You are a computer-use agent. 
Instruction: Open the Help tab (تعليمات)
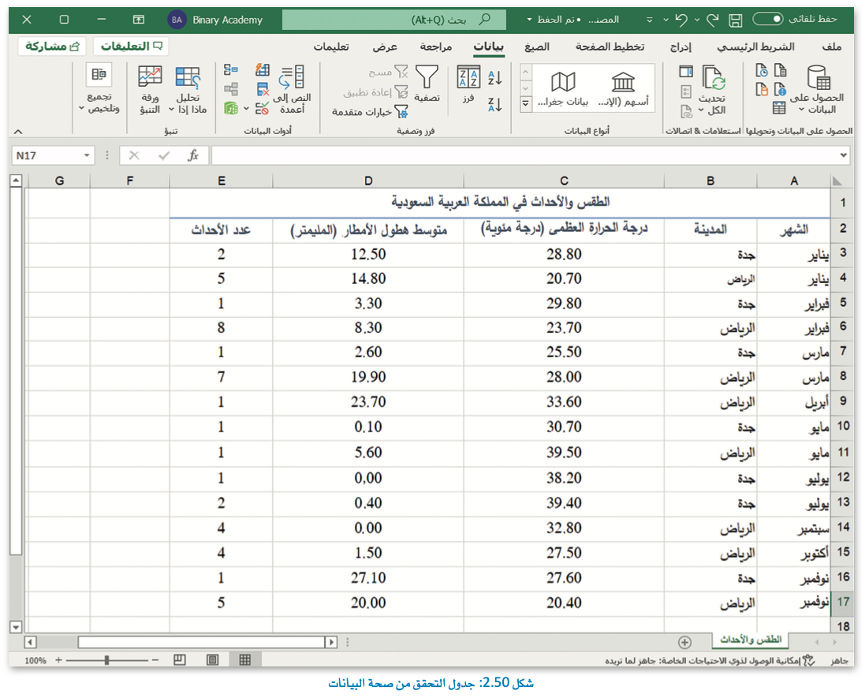click(x=331, y=47)
